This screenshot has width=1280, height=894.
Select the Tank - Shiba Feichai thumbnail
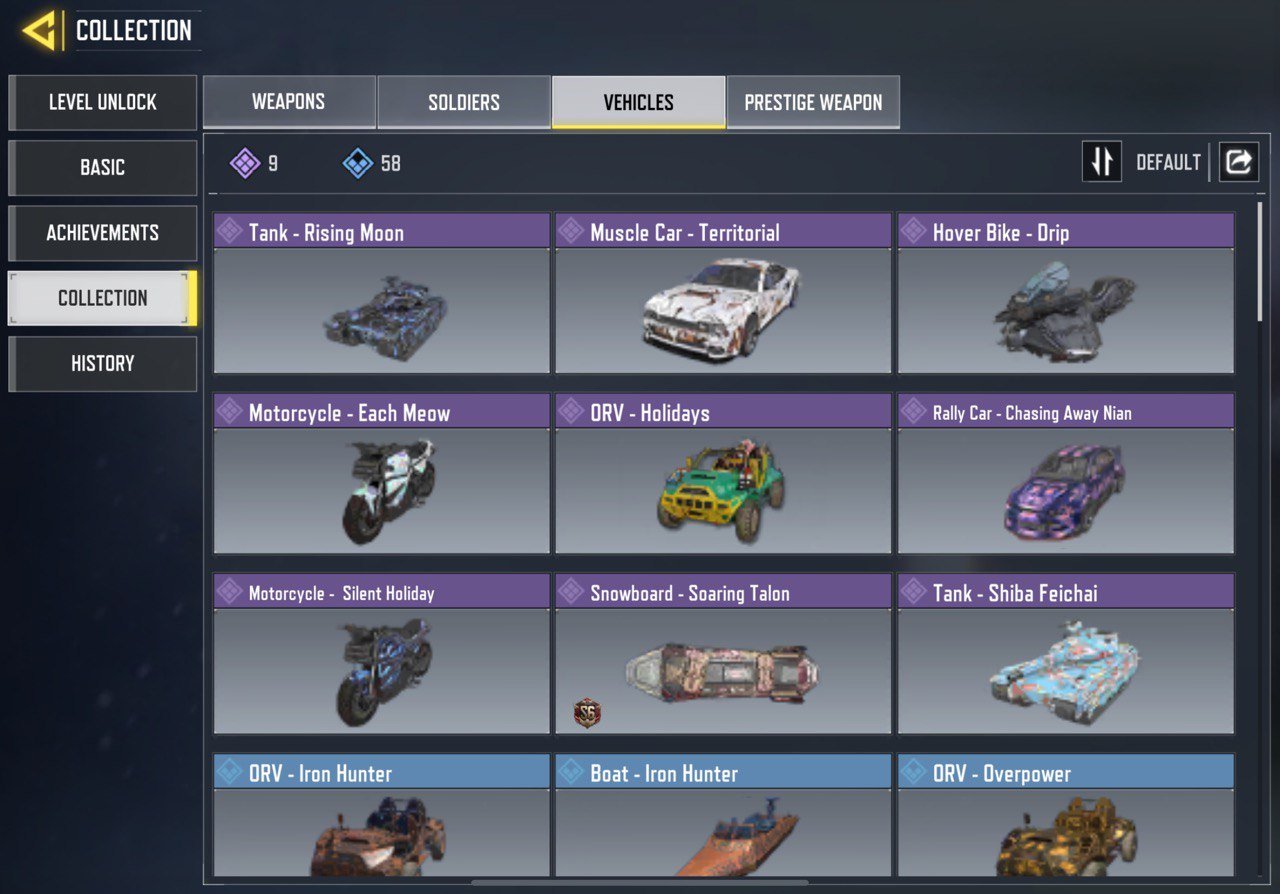[1066, 671]
